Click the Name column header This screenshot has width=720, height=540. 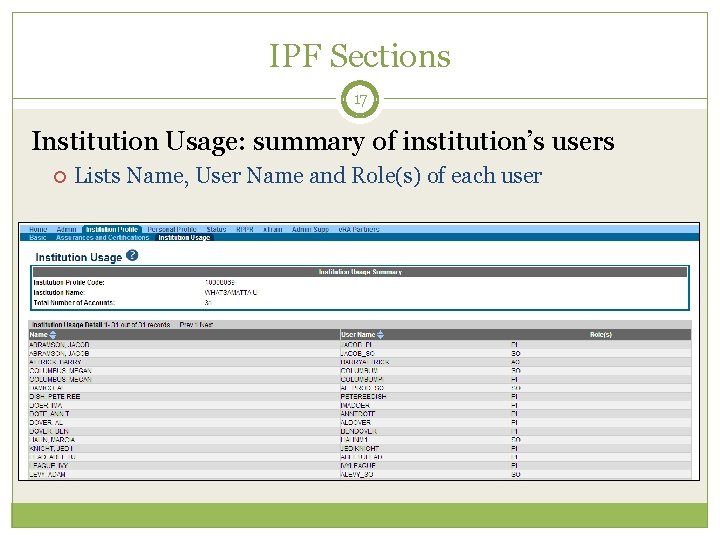pos(39,335)
